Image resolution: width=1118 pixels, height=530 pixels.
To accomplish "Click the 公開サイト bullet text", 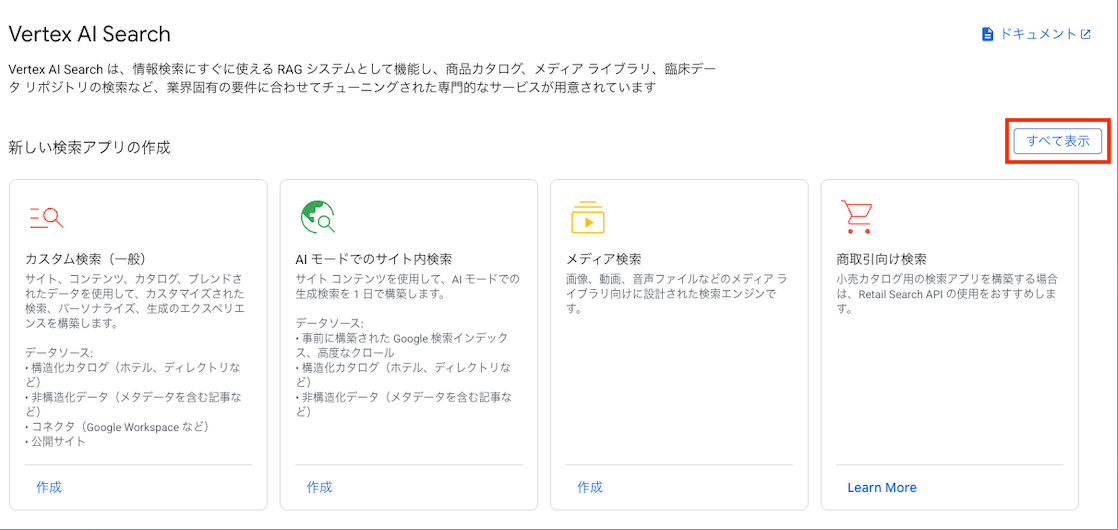I will 56,441.
